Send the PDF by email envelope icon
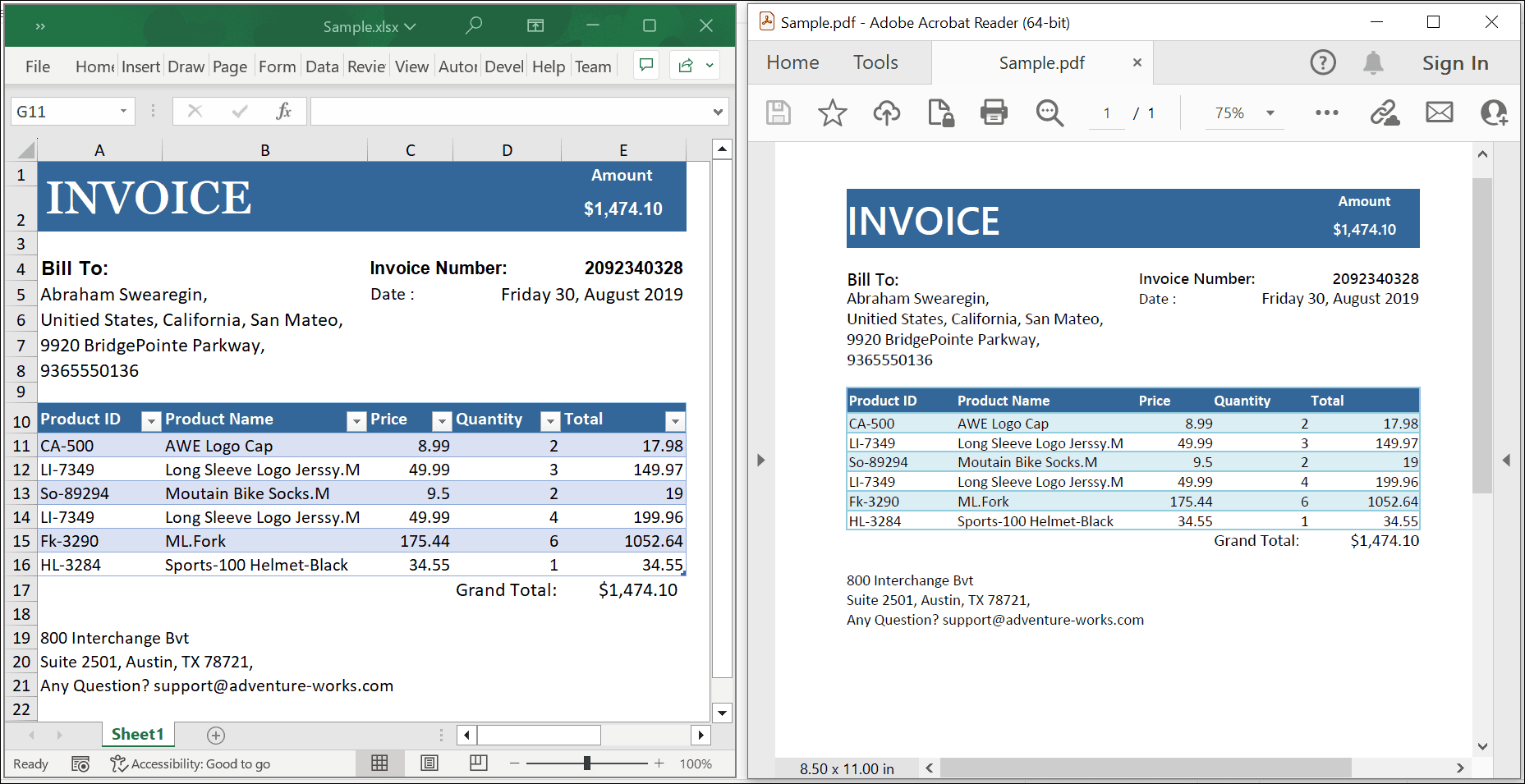The height and width of the screenshot is (784, 1525). (1439, 112)
